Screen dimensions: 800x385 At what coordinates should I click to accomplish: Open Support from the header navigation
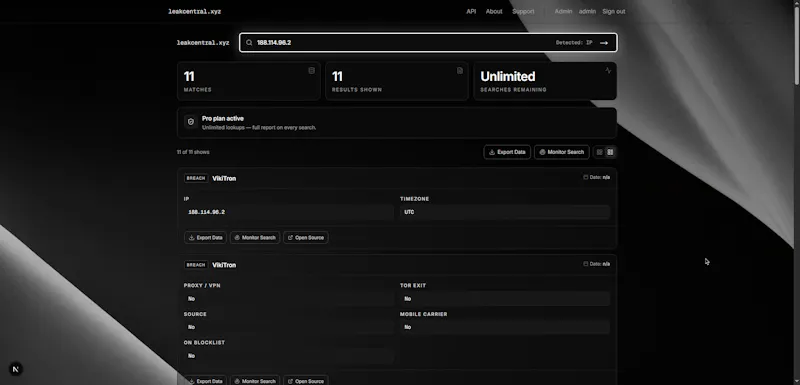[x=523, y=11]
